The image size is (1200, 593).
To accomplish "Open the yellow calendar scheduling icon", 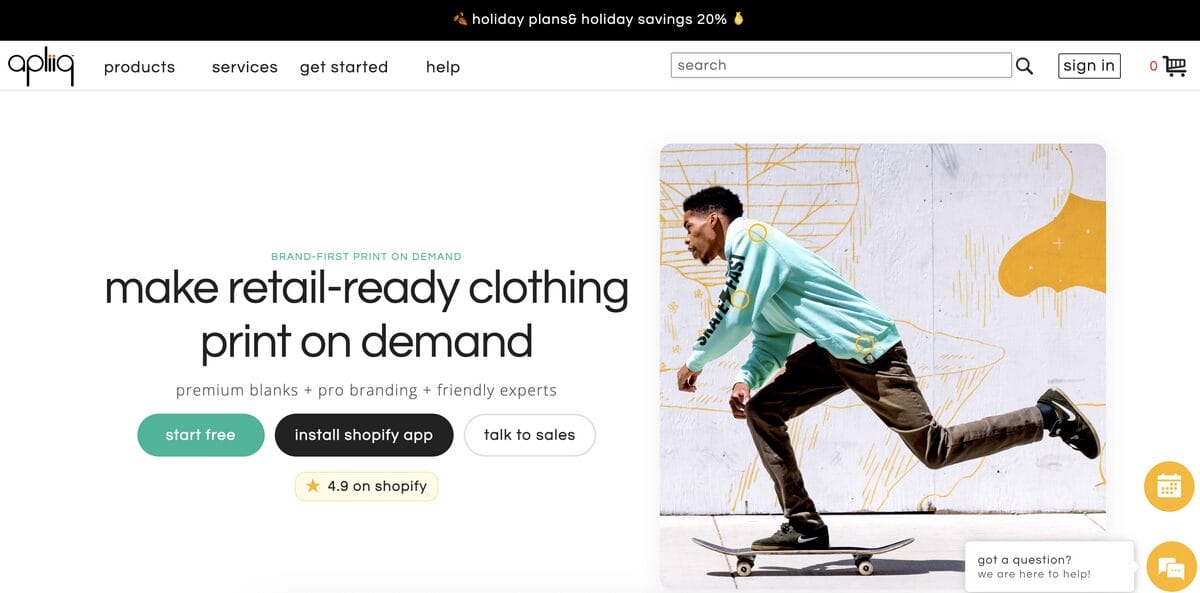I will point(1171,486).
